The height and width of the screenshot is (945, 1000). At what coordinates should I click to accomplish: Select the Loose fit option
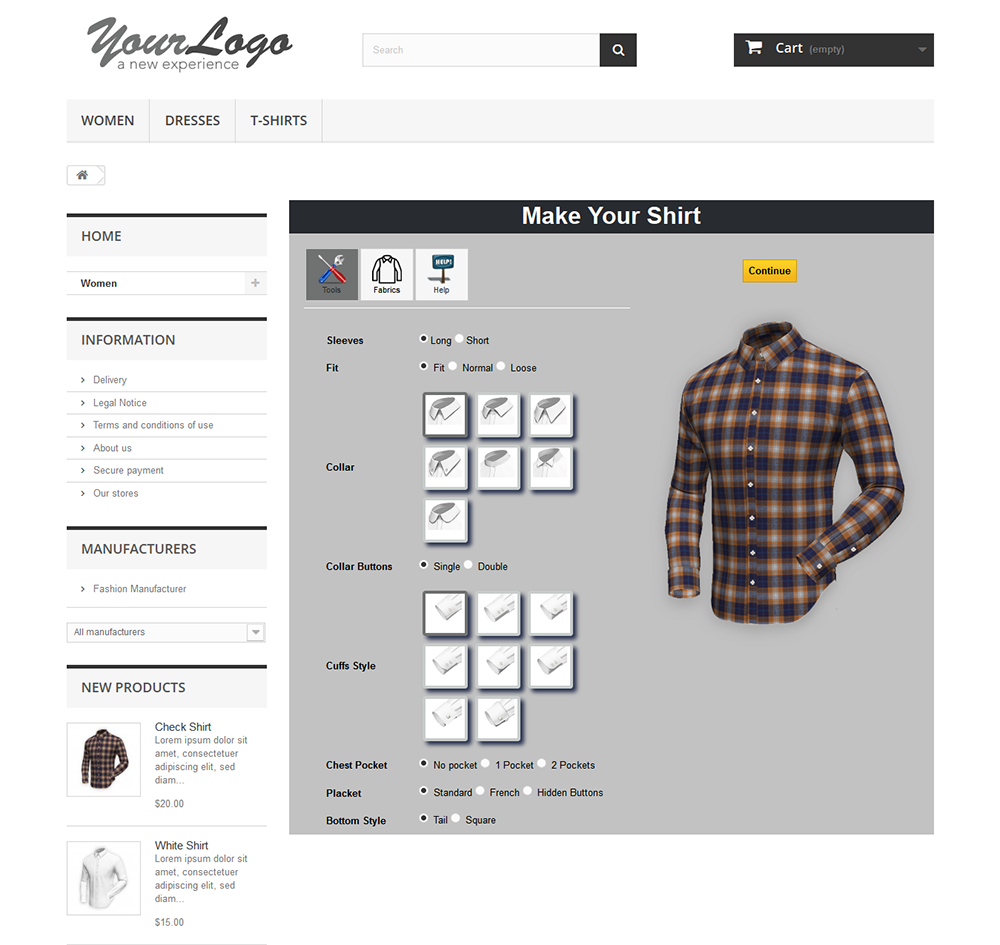point(501,367)
